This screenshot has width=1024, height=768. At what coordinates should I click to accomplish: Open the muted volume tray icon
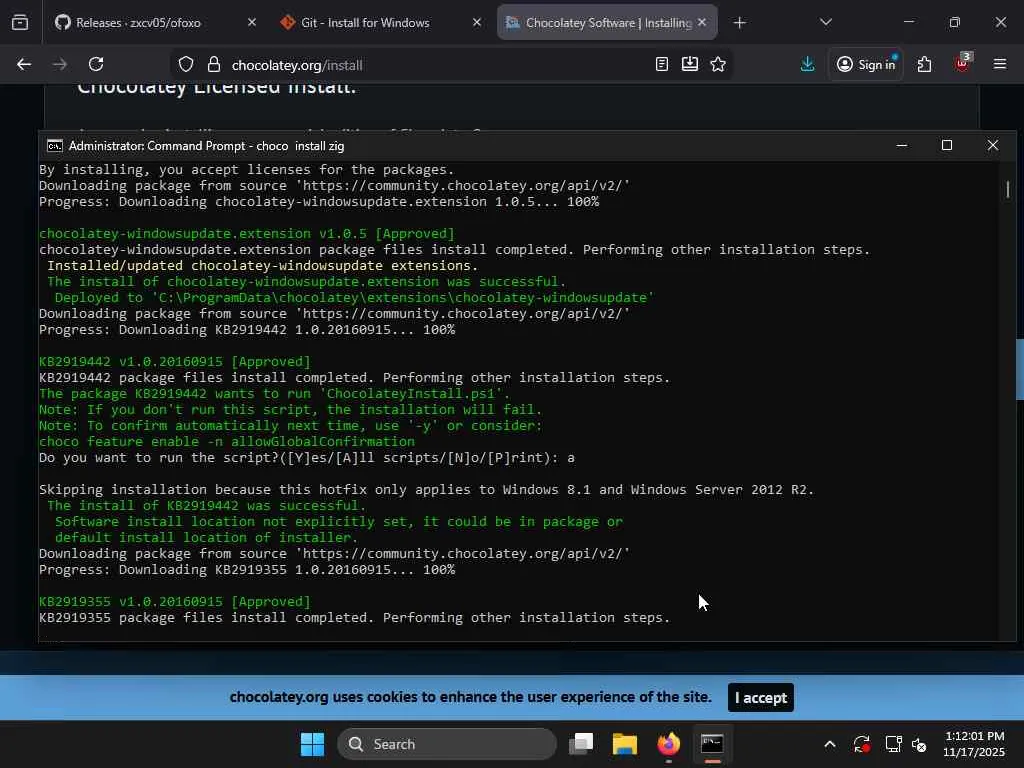pos(920,744)
